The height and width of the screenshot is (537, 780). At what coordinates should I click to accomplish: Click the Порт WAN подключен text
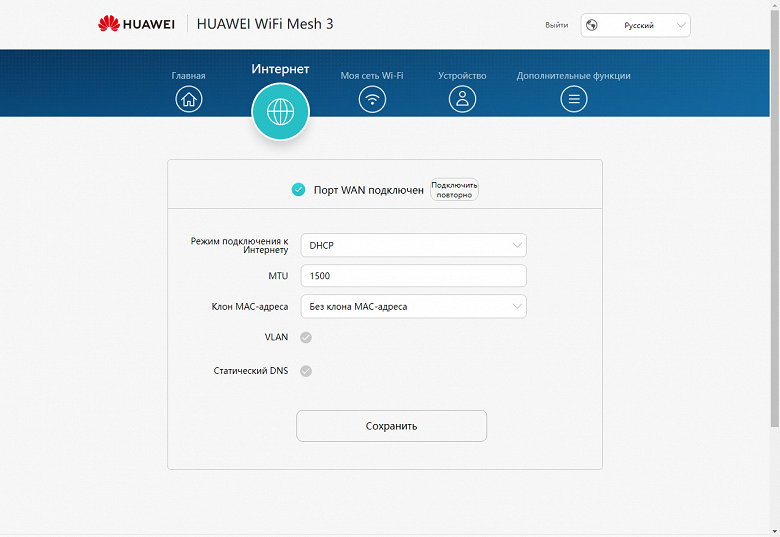(369, 190)
